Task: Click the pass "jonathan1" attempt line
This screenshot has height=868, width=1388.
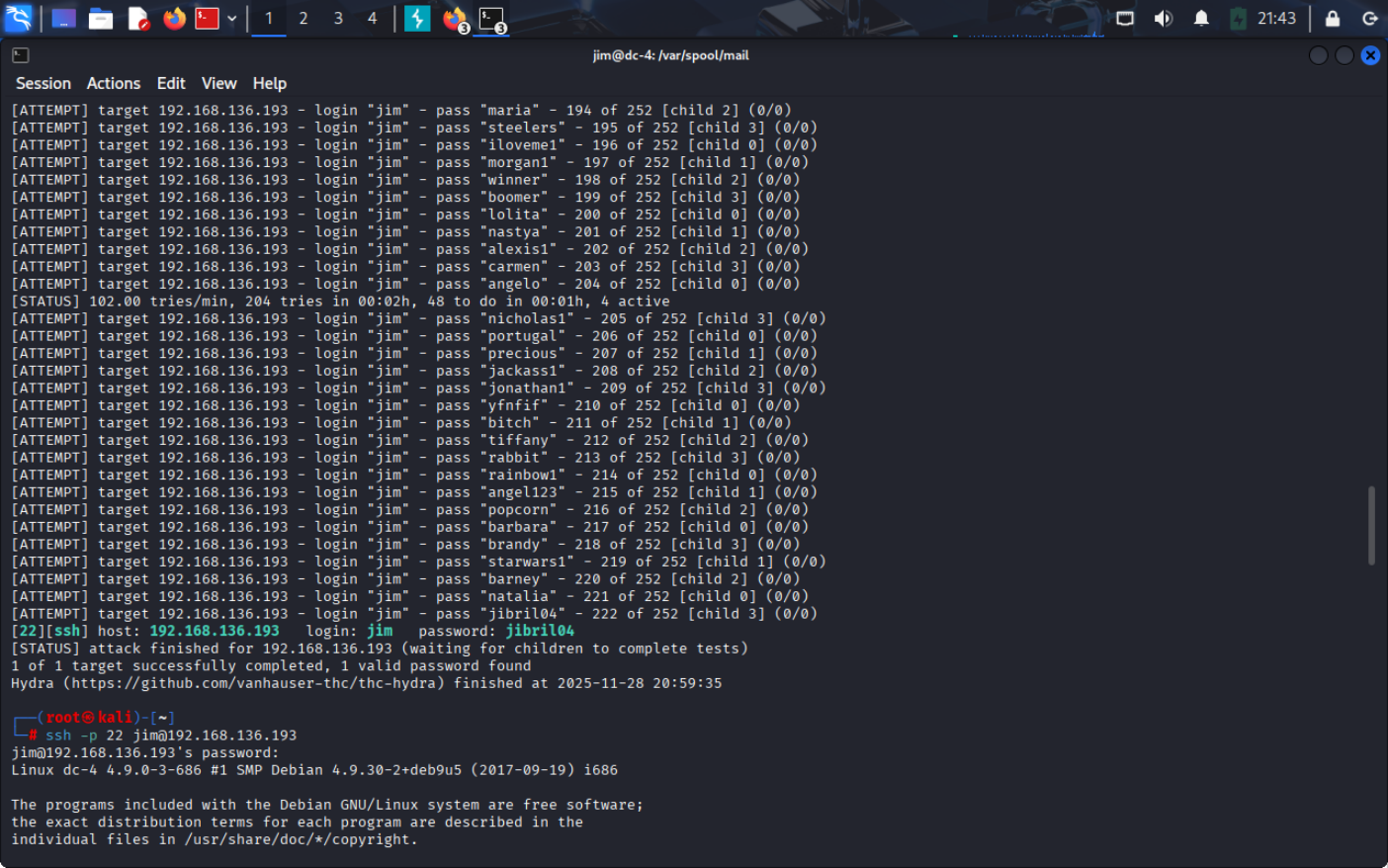Action: 418,388
